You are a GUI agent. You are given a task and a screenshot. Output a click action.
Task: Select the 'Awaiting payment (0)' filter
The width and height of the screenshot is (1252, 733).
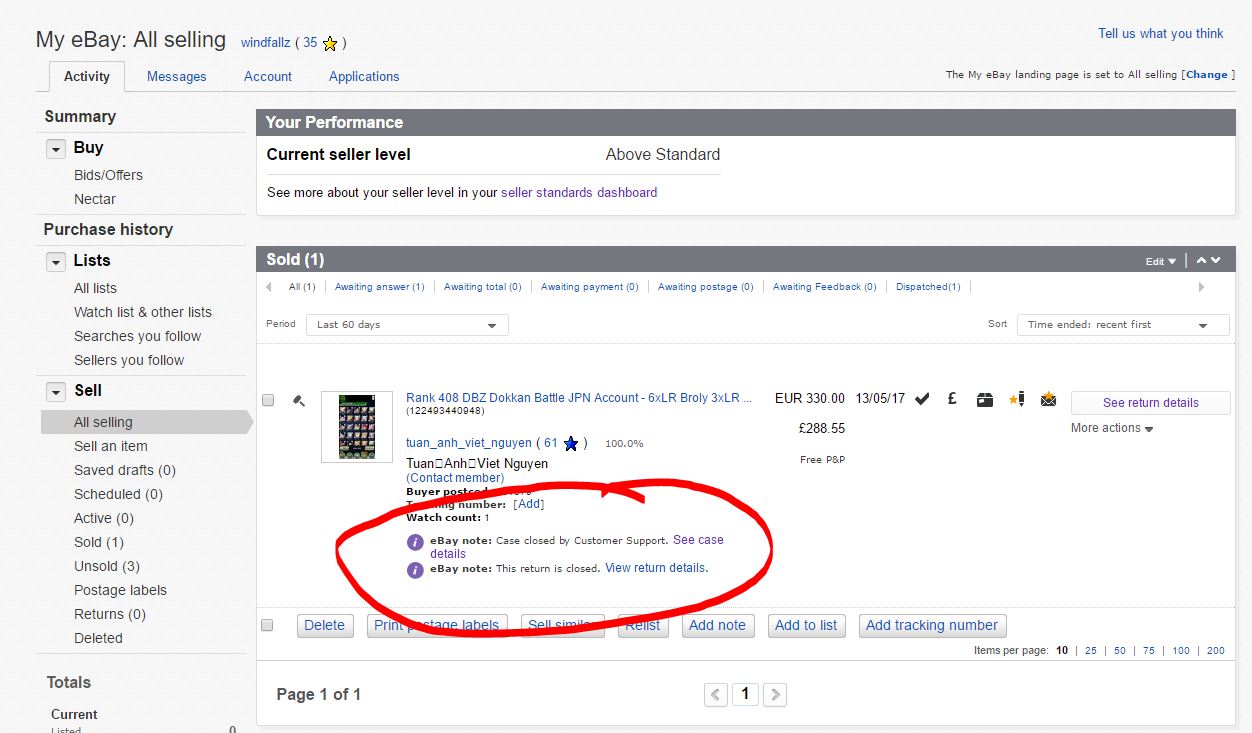(589, 287)
